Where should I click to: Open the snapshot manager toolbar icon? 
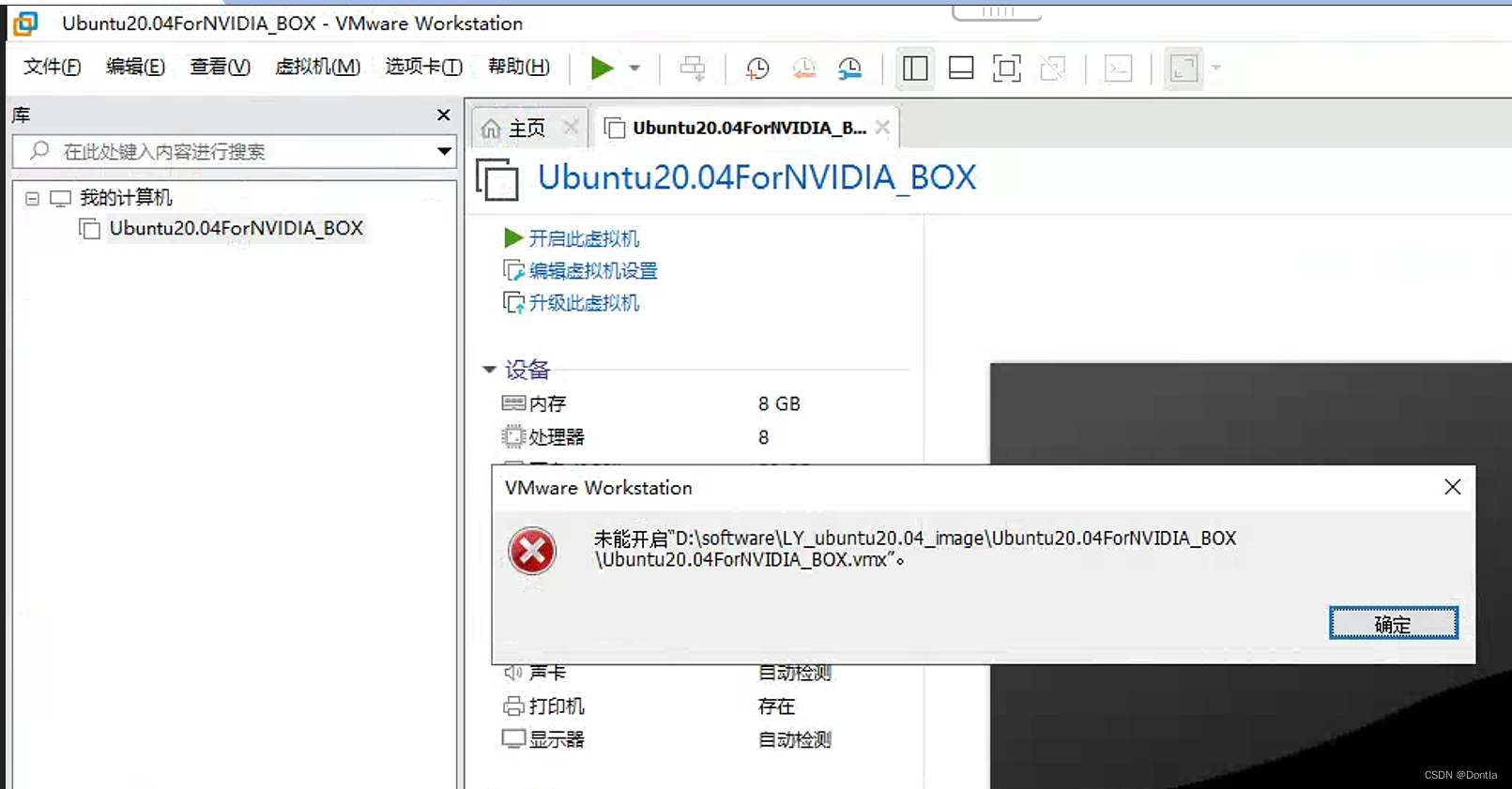[850, 68]
